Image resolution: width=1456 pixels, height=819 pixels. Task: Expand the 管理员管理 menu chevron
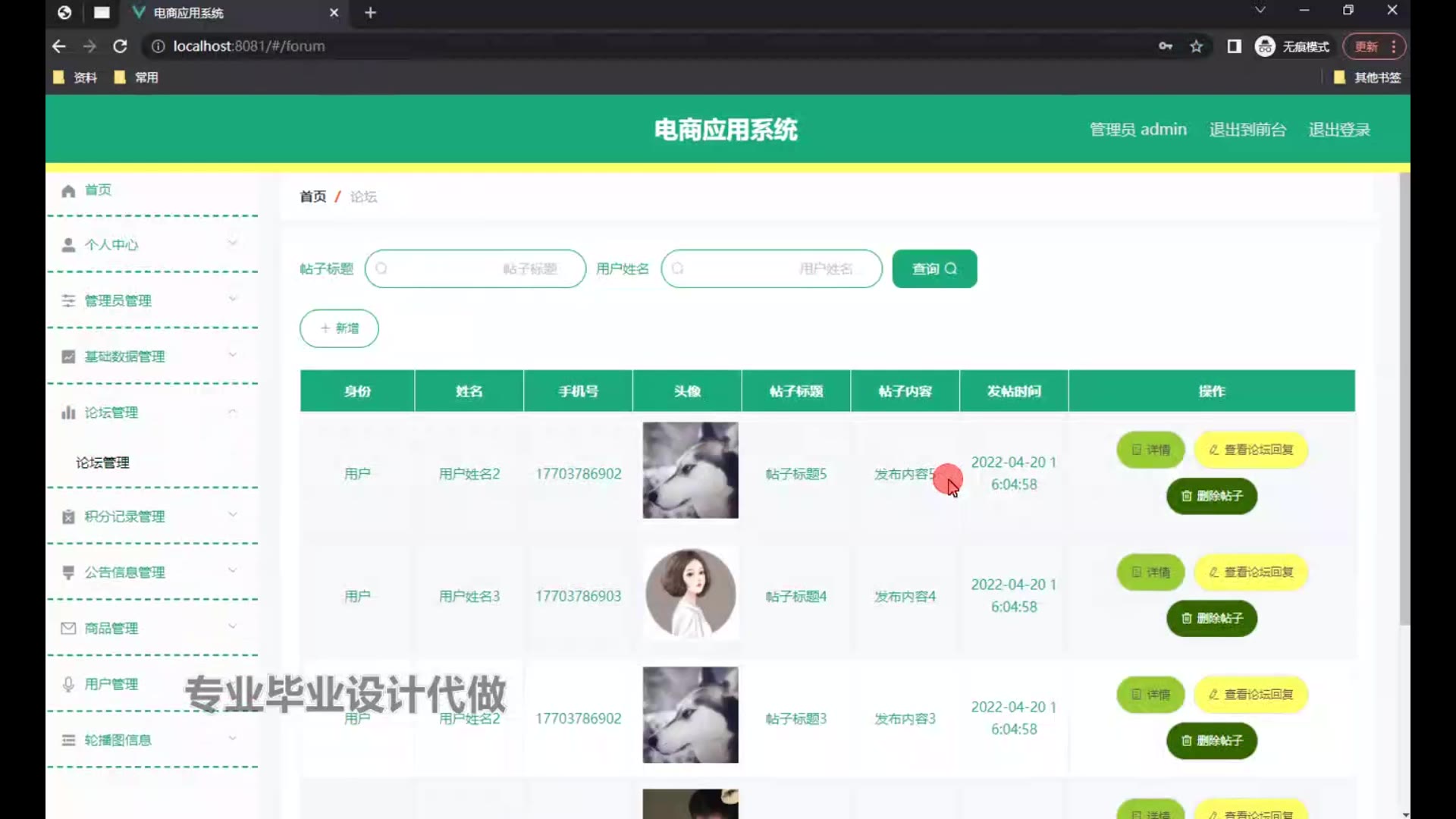233,300
